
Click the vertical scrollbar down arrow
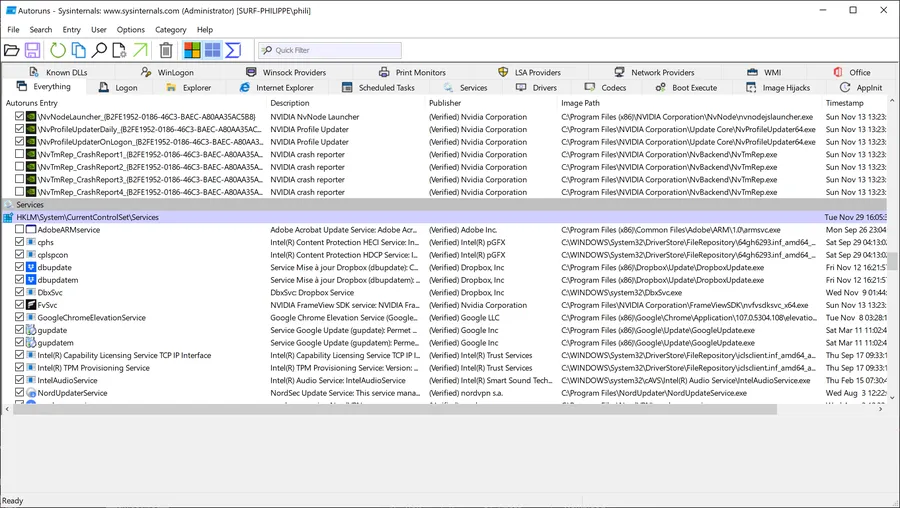[892, 397]
